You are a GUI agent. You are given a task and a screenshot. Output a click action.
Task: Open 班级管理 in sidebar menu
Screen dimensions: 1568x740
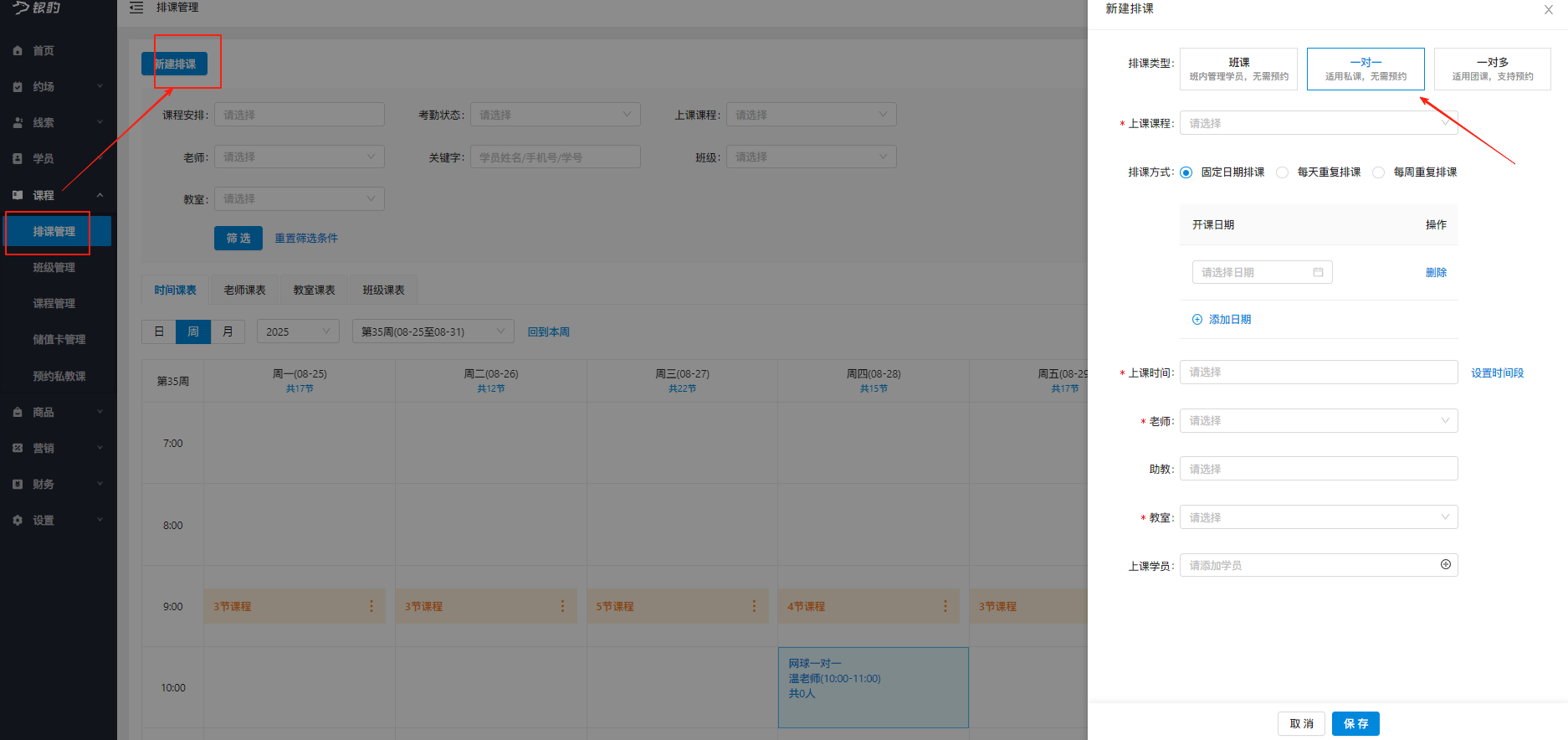point(54,268)
